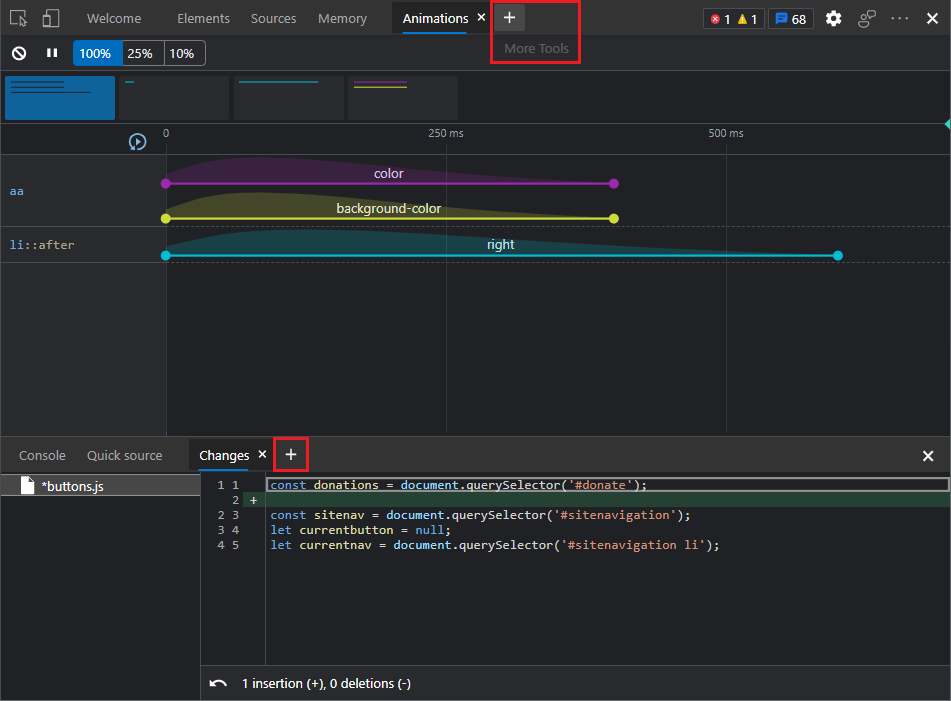Show the 68 issues counter
The height and width of the screenshot is (701, 951).
coord(790,18)
